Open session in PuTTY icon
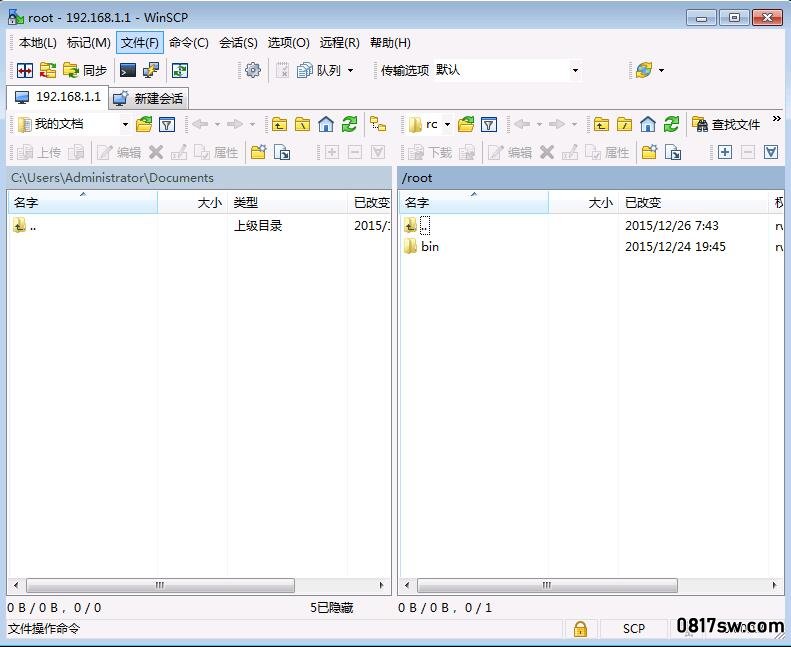Screen dimensions: 791x647 pos(151,70)
